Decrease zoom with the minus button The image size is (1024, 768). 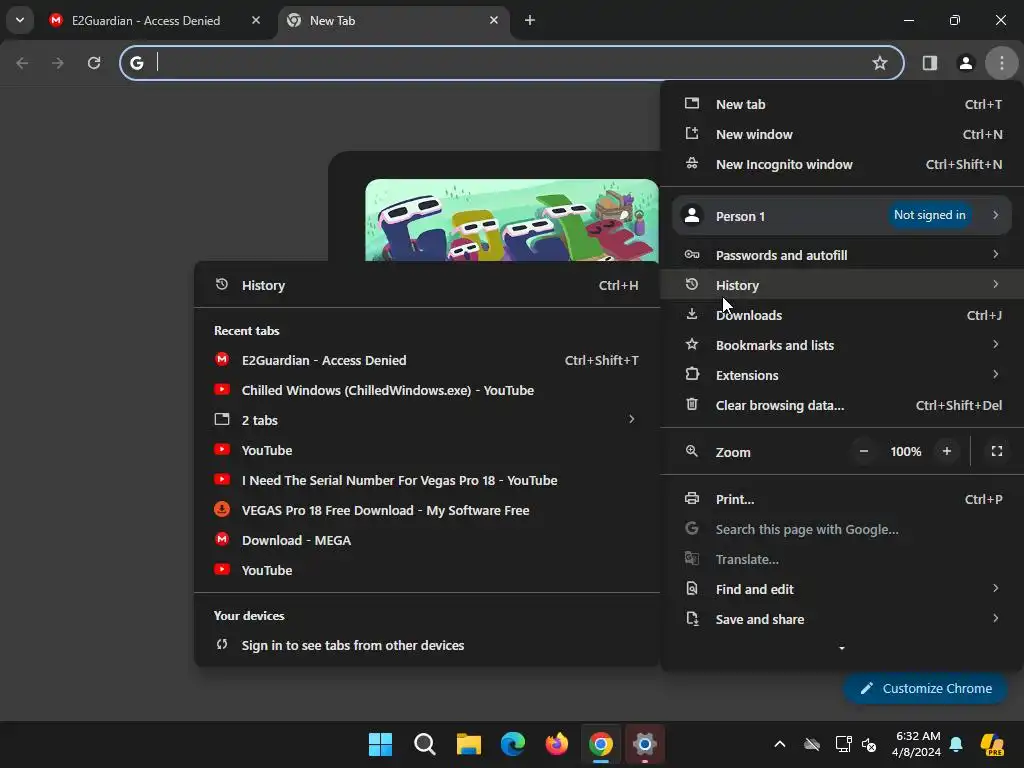(x=863, y=451)
